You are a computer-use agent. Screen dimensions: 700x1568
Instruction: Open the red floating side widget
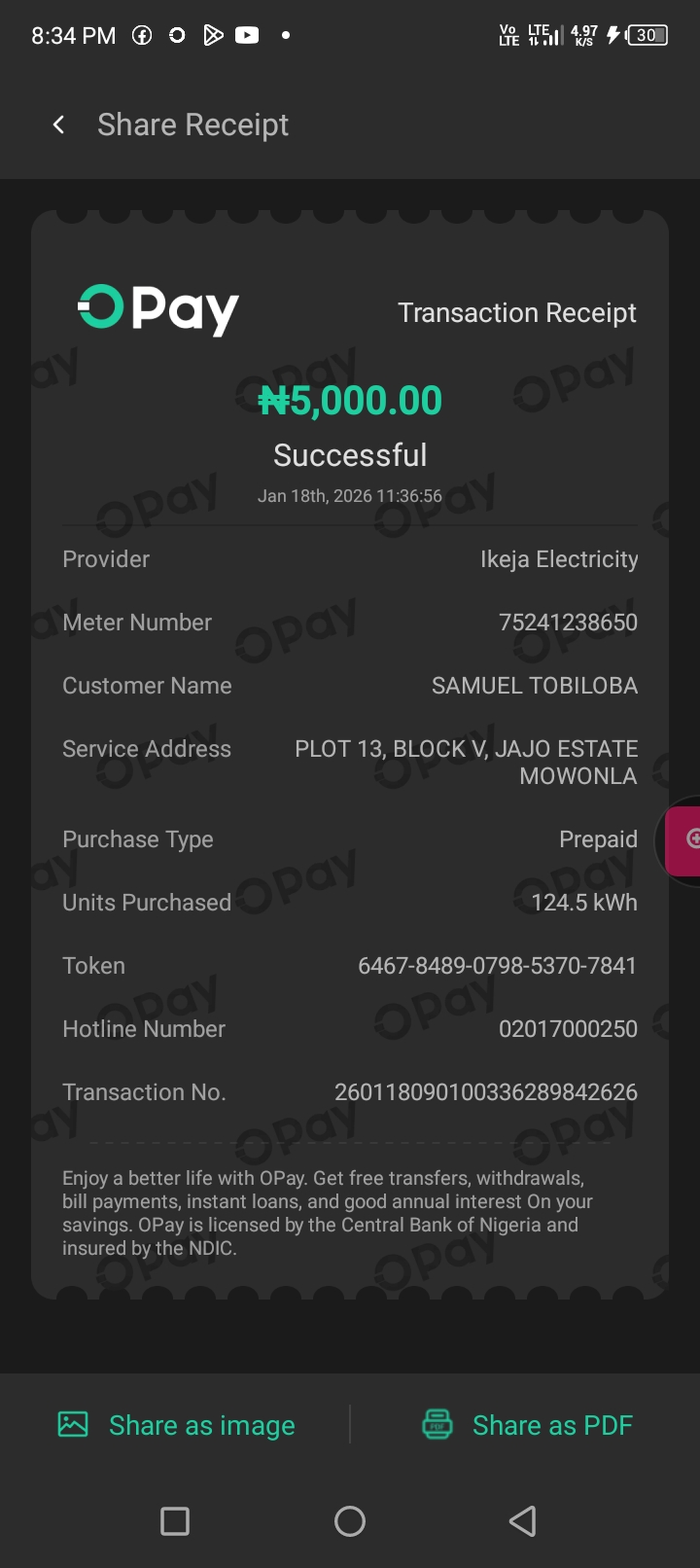[684, 838]
